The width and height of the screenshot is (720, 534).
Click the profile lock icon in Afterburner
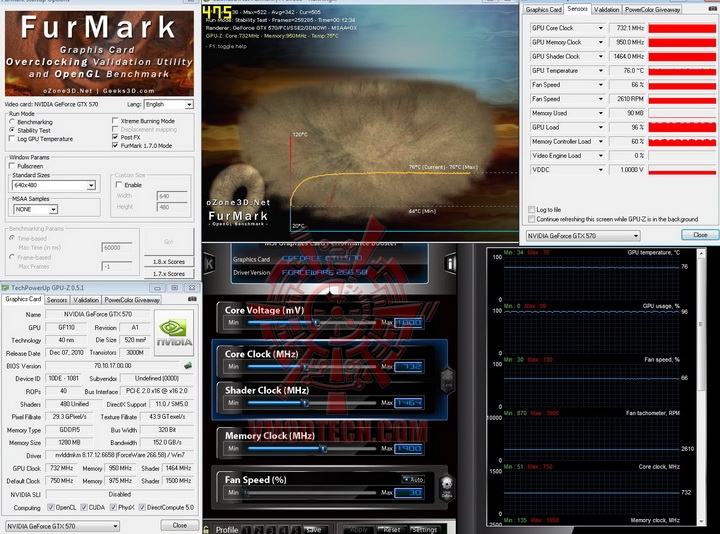click(206, 529)
